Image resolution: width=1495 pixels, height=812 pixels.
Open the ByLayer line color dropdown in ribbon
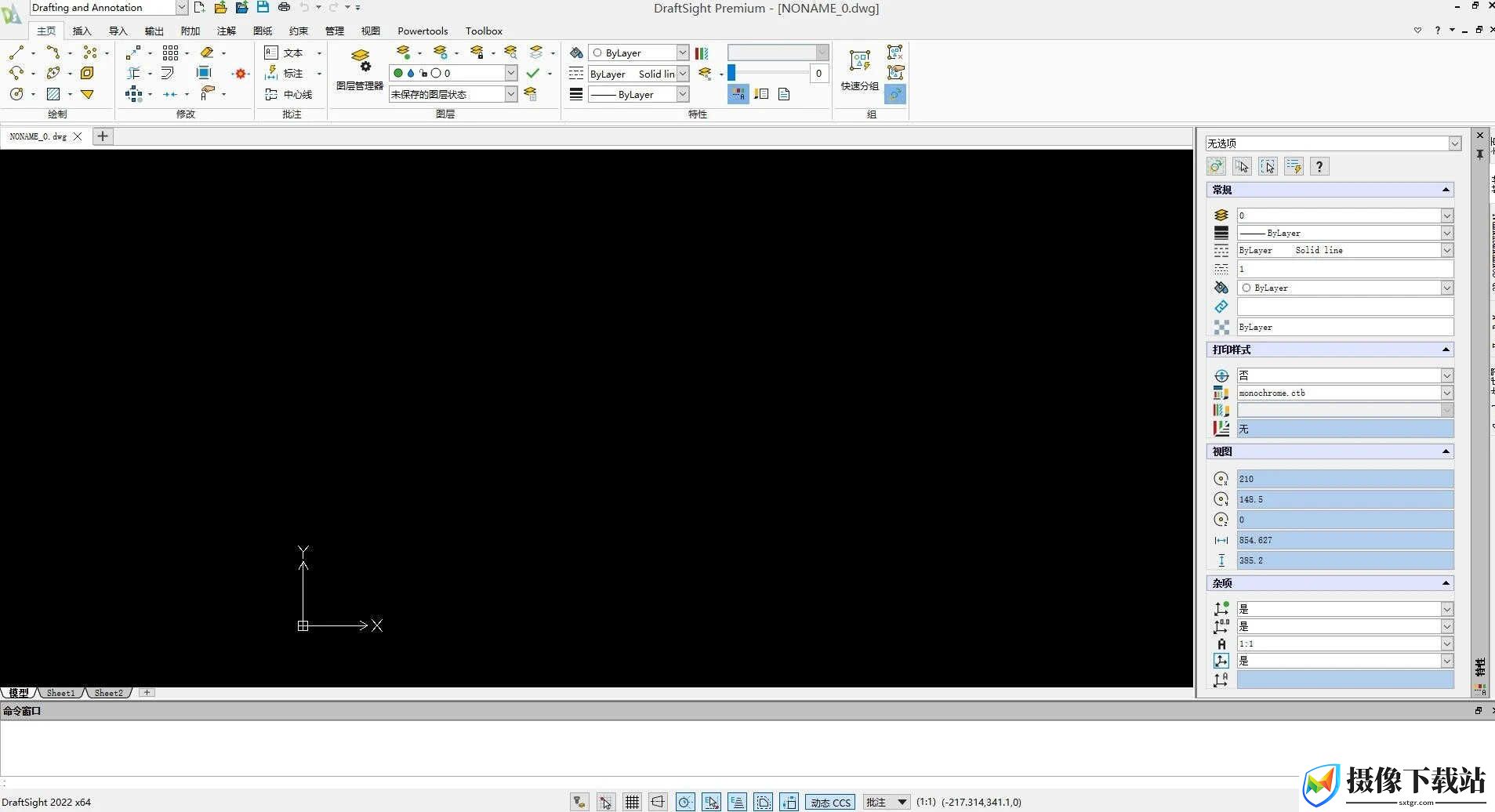click(682, 53)
